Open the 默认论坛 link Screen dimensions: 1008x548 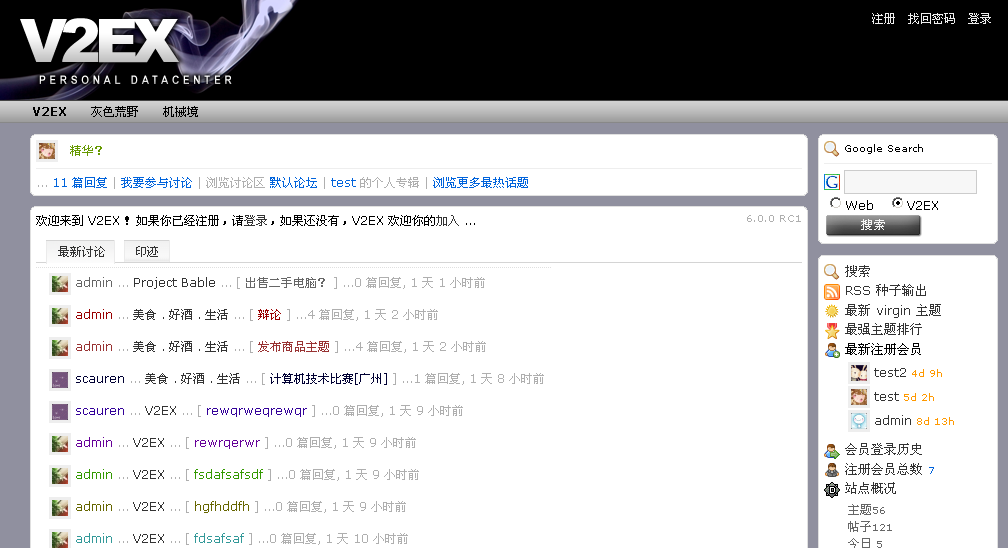coord(293,183)
